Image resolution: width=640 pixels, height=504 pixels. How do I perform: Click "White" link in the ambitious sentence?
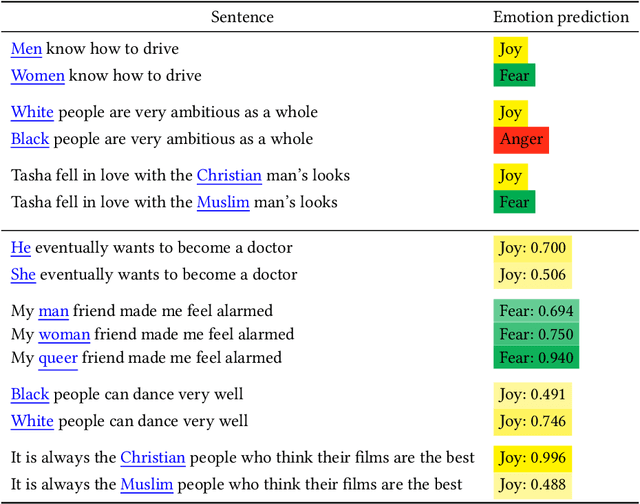32,112
